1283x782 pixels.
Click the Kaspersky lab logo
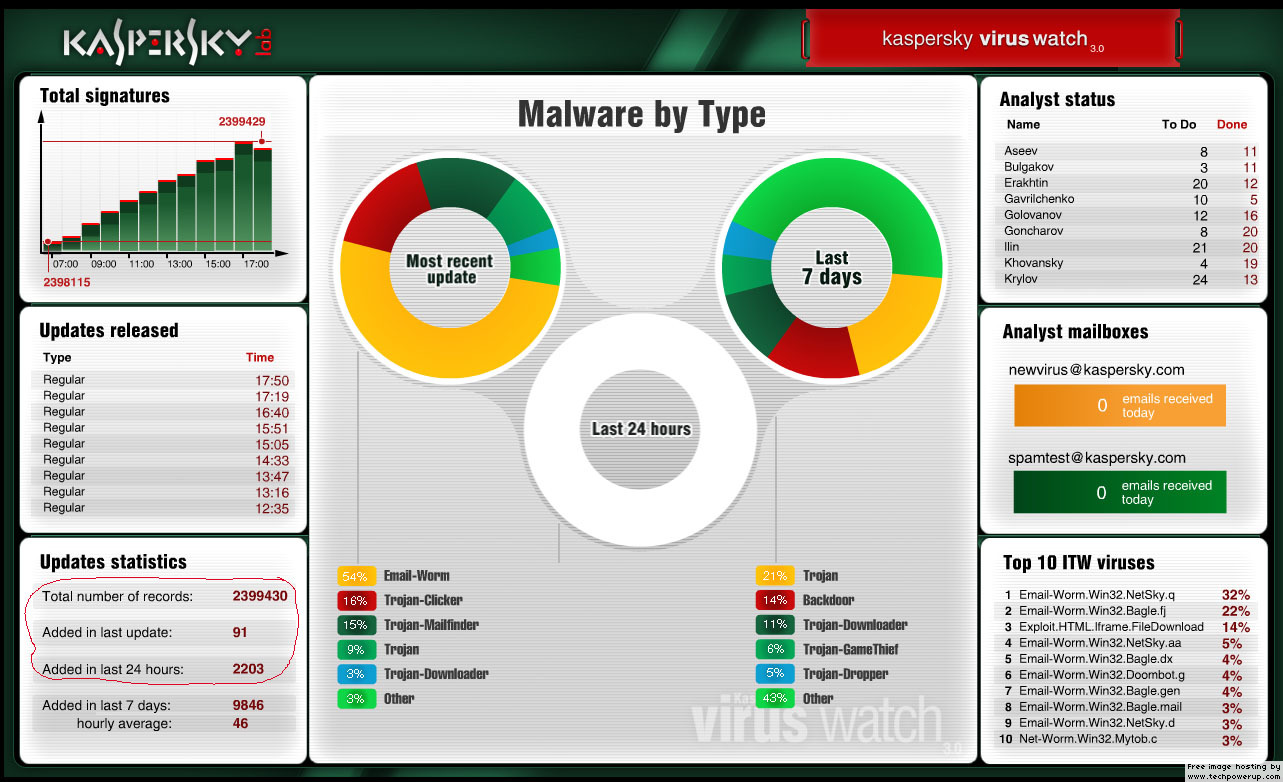(x=168, y=42)
